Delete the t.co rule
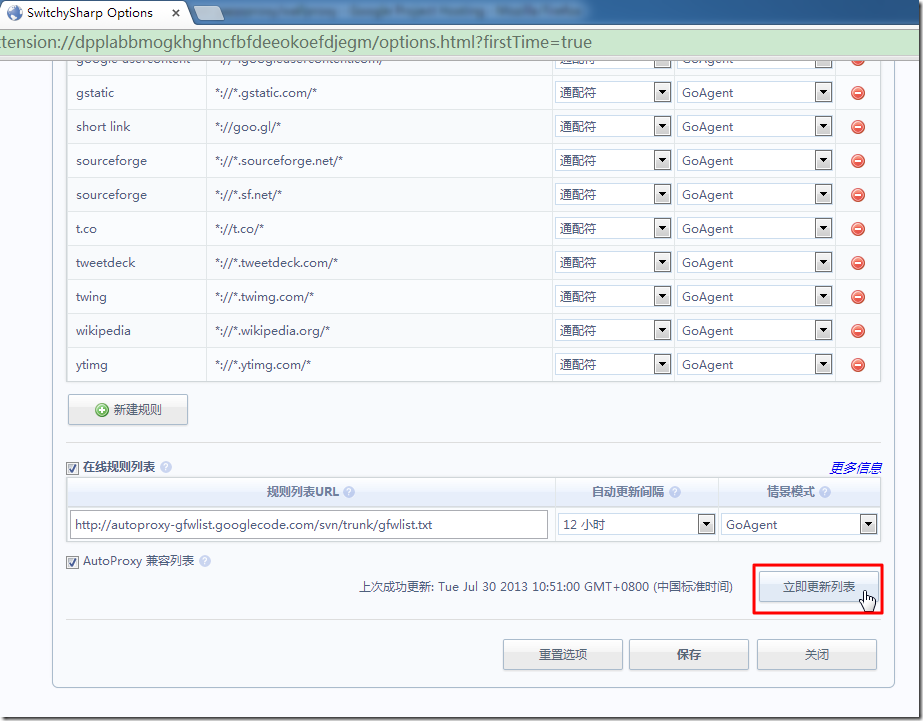 (858, 229)
